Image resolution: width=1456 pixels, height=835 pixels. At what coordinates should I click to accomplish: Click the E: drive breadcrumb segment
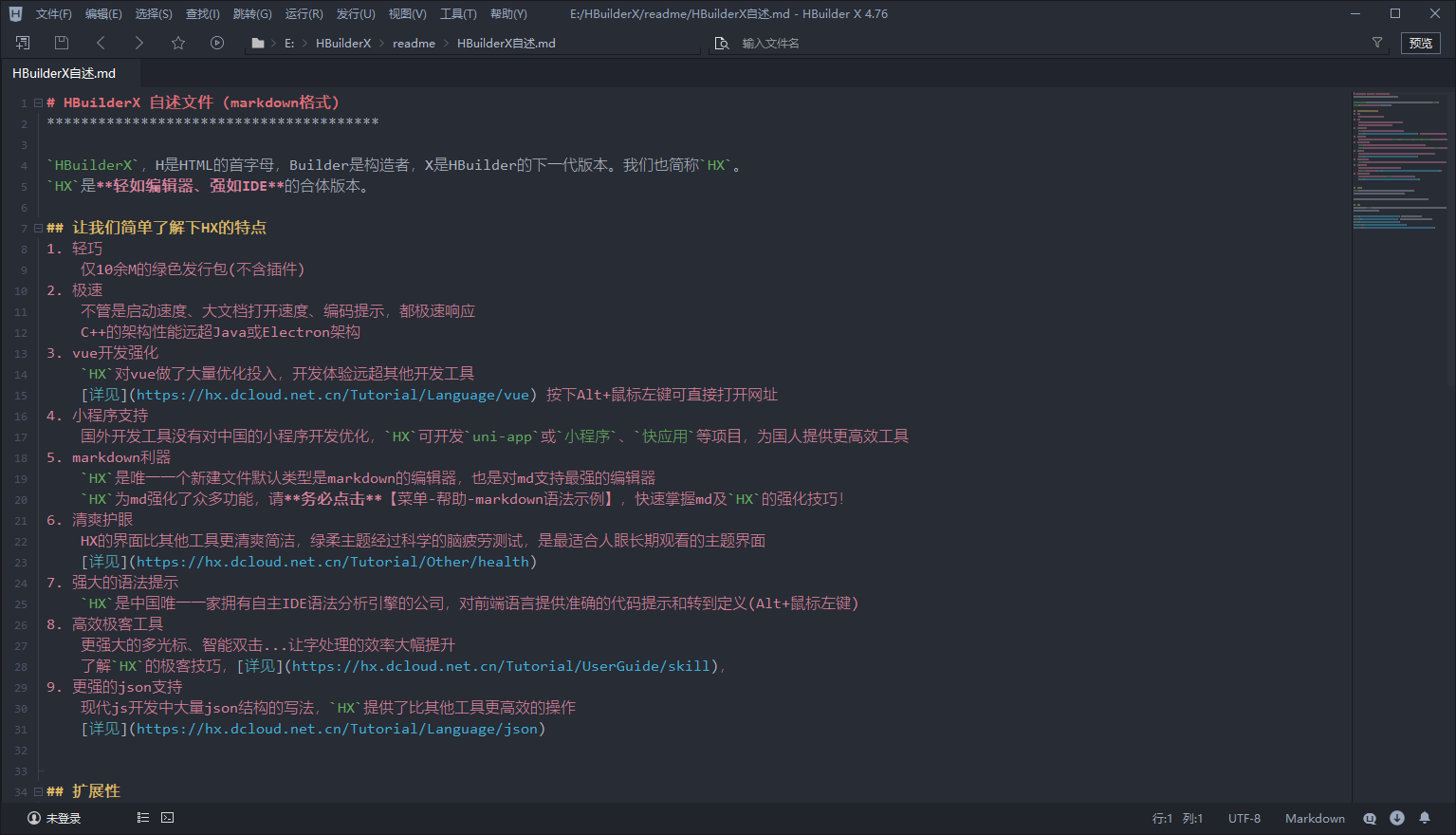click(x=289, y=44)
